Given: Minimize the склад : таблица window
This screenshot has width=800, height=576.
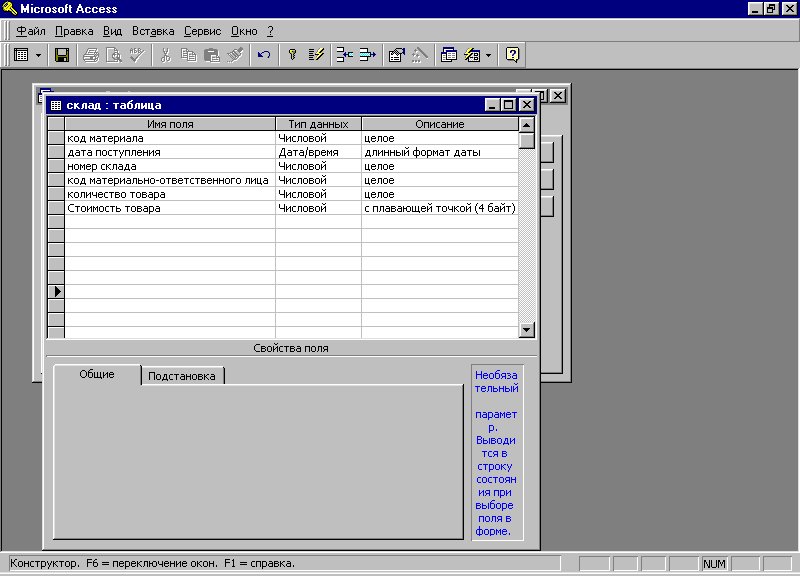Looking at the screenshot, I should 492,105.
